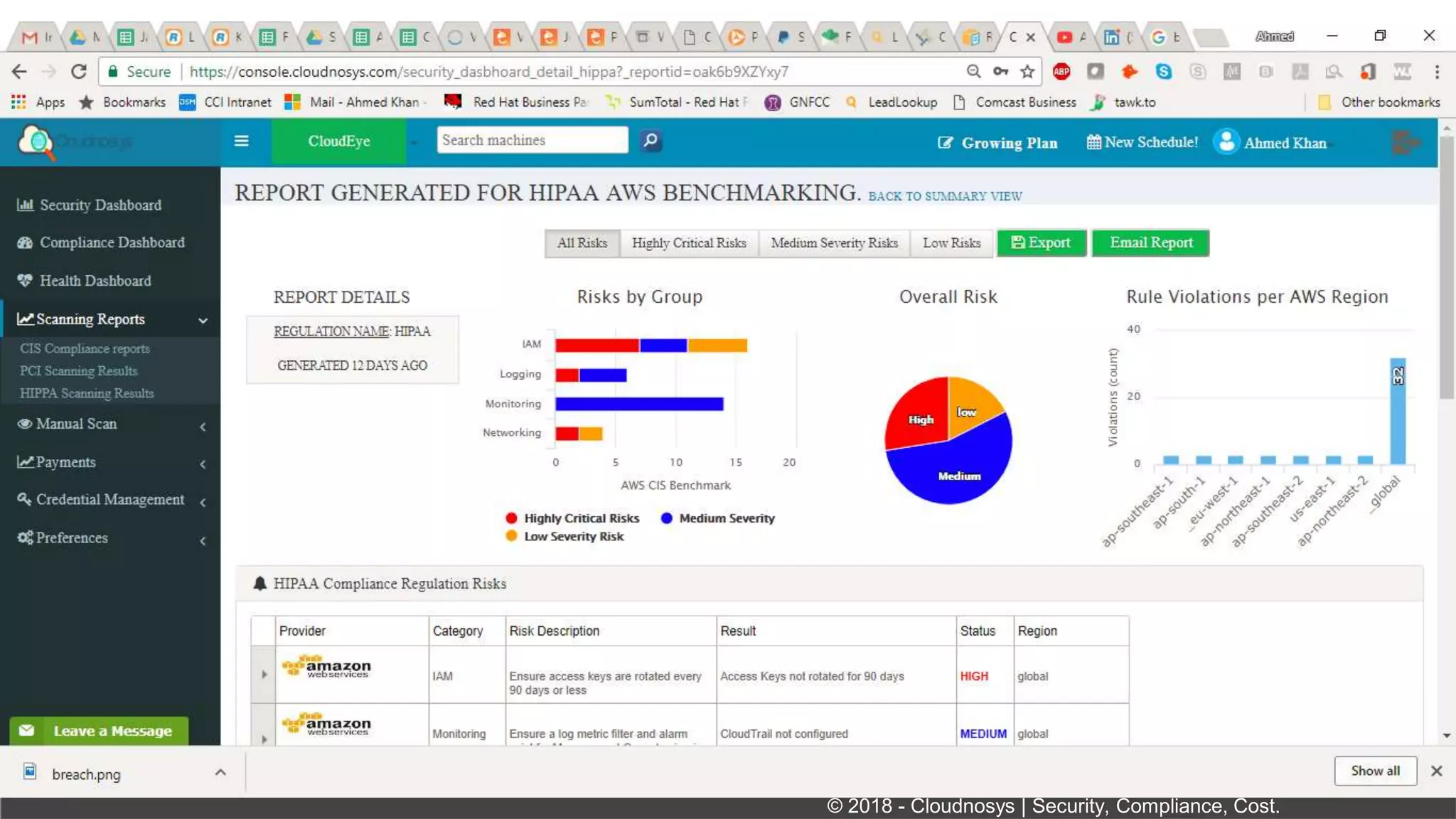Screen dimensions: 1456x819
Task: Click the REGULATION NAME: HIPAA text
Action: click(x=352, y=331)
